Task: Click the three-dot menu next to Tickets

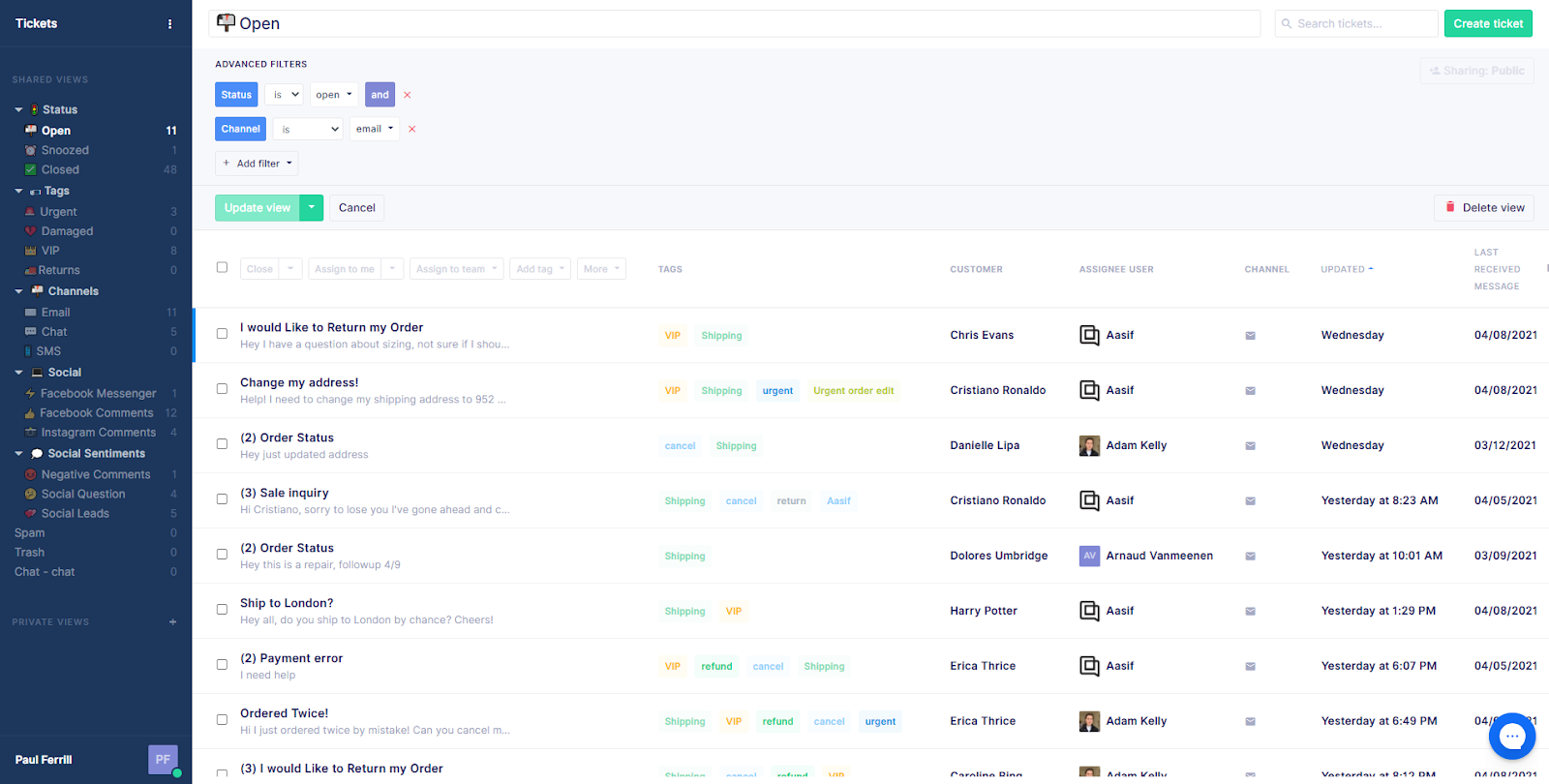Action: (x=170, y=24)
